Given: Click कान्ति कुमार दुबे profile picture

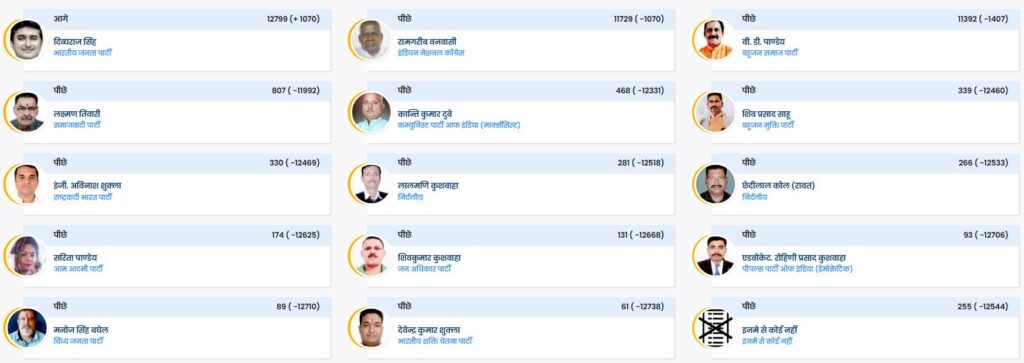Looking at the screenshot, I should click(x=371, y=112).
